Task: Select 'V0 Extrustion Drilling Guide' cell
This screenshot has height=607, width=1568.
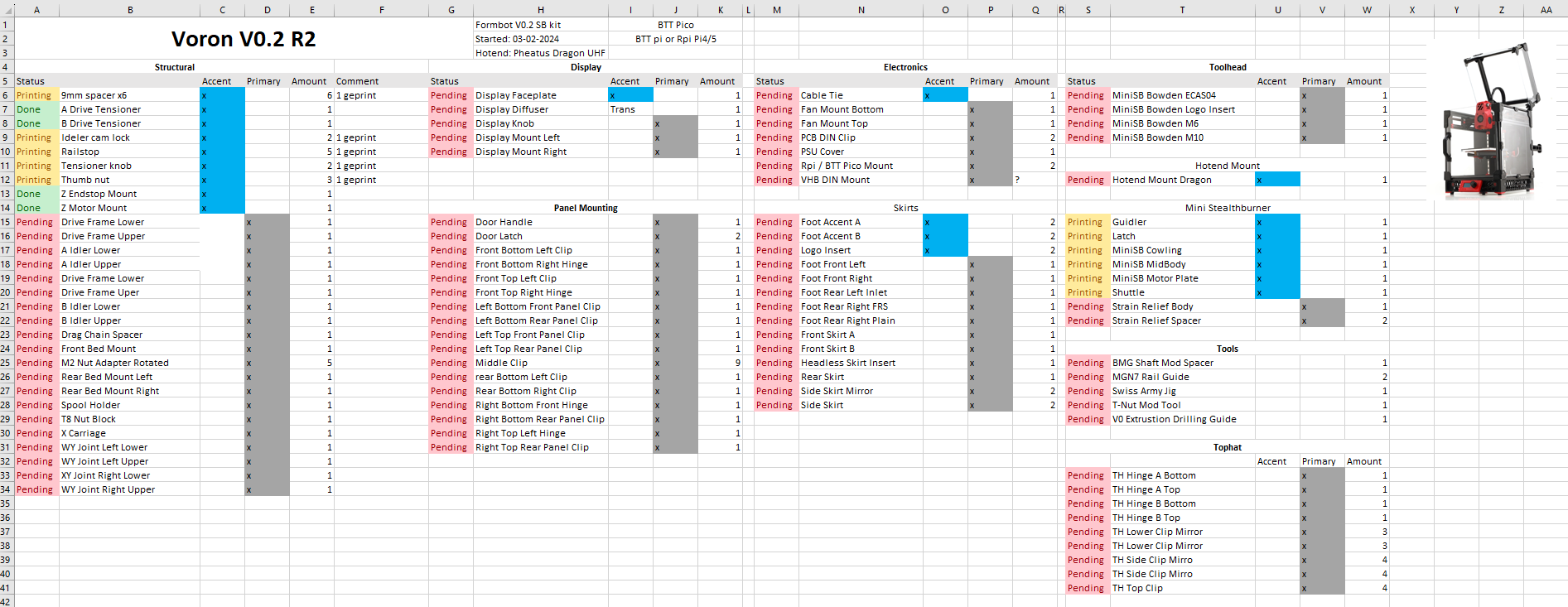Action: click(1182, 419)
